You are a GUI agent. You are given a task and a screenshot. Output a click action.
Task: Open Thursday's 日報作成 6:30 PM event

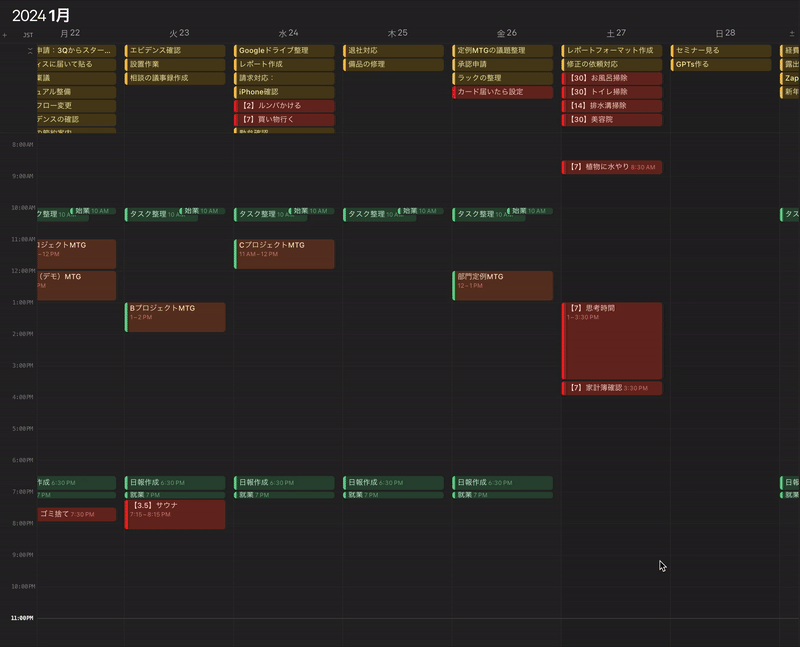pyautogui.click(x=393, y=483)
